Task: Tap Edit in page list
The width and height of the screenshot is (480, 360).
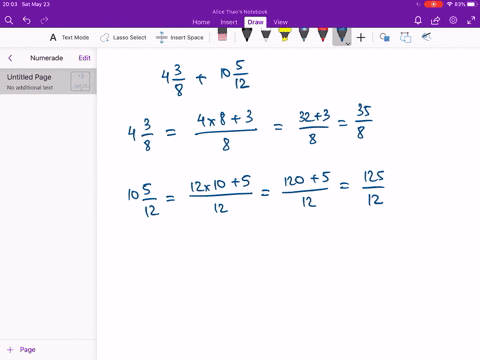Action: click(84, 58)
